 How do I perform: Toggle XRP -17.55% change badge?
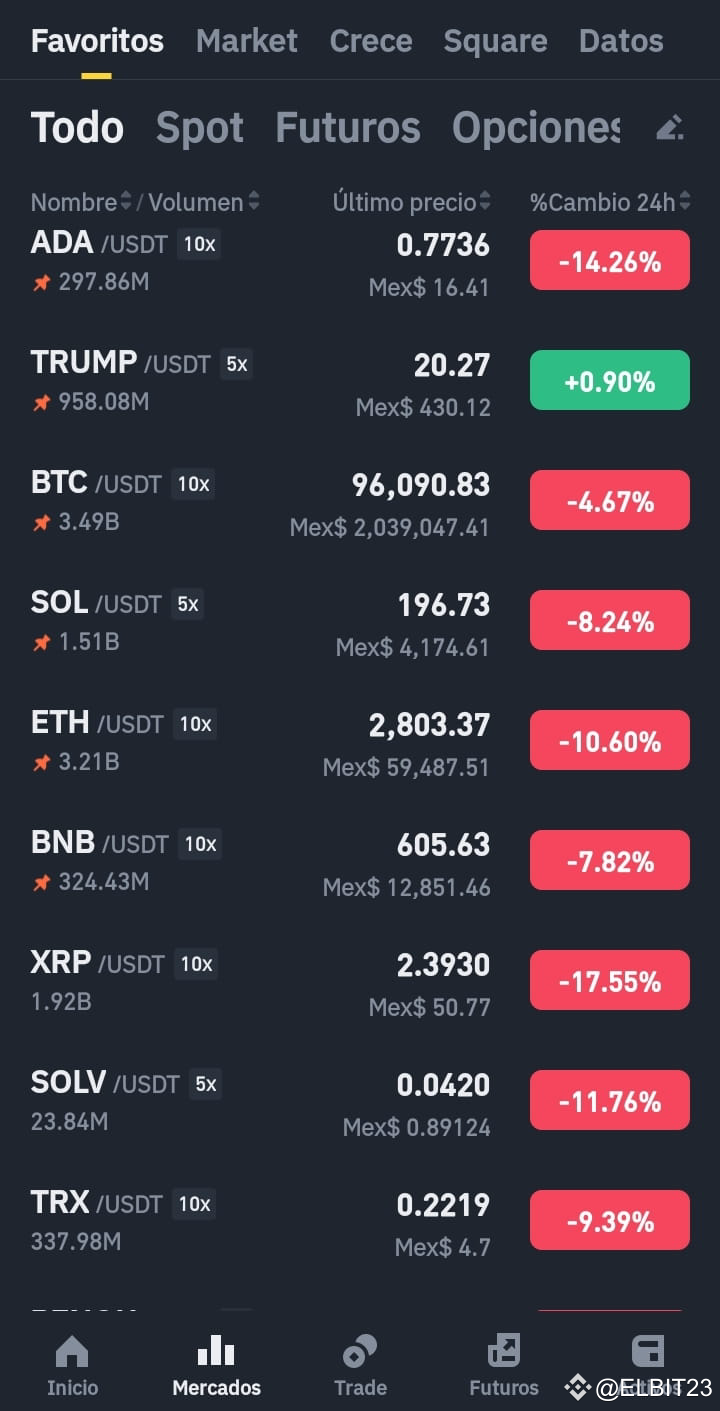click(610, 980)
